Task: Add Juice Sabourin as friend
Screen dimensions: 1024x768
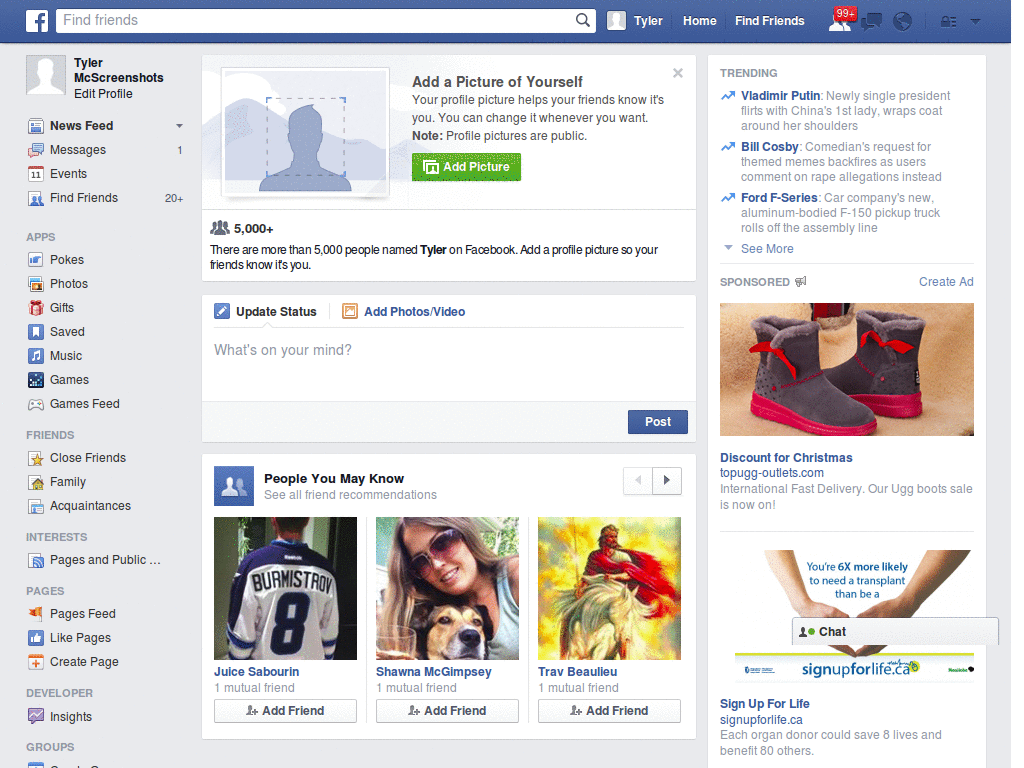Action: pyautogui.click(x=285, y=711)
